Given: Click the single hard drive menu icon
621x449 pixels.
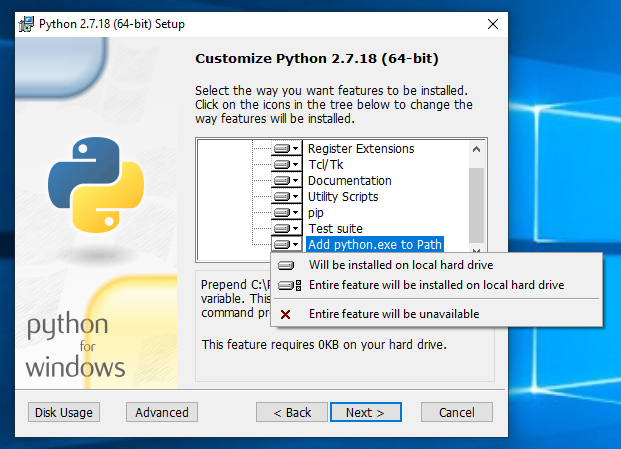Looking at the screenshot, I should [286, 265].
